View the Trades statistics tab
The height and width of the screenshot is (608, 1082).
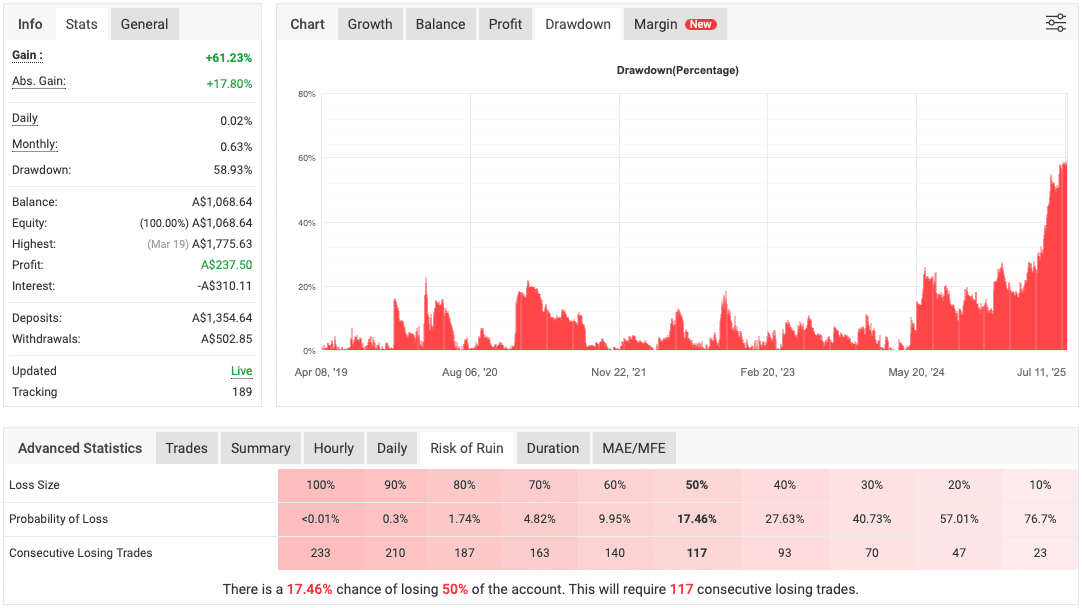tap(187, 448)
